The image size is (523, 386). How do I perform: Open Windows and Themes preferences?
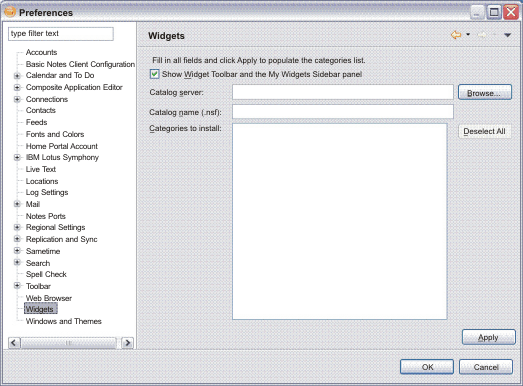coord(64,321)
